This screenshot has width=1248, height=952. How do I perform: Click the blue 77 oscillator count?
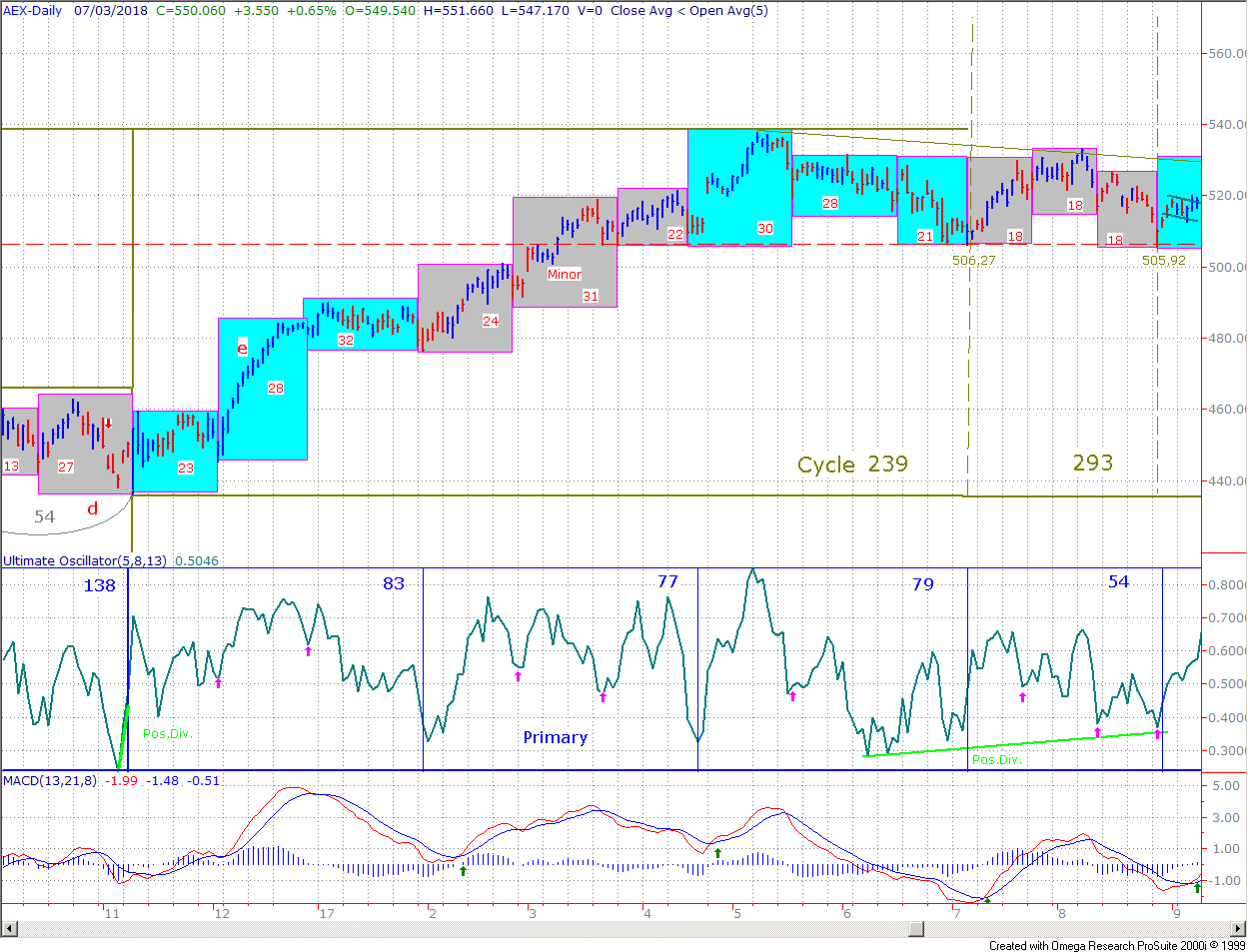click(667, 581)
